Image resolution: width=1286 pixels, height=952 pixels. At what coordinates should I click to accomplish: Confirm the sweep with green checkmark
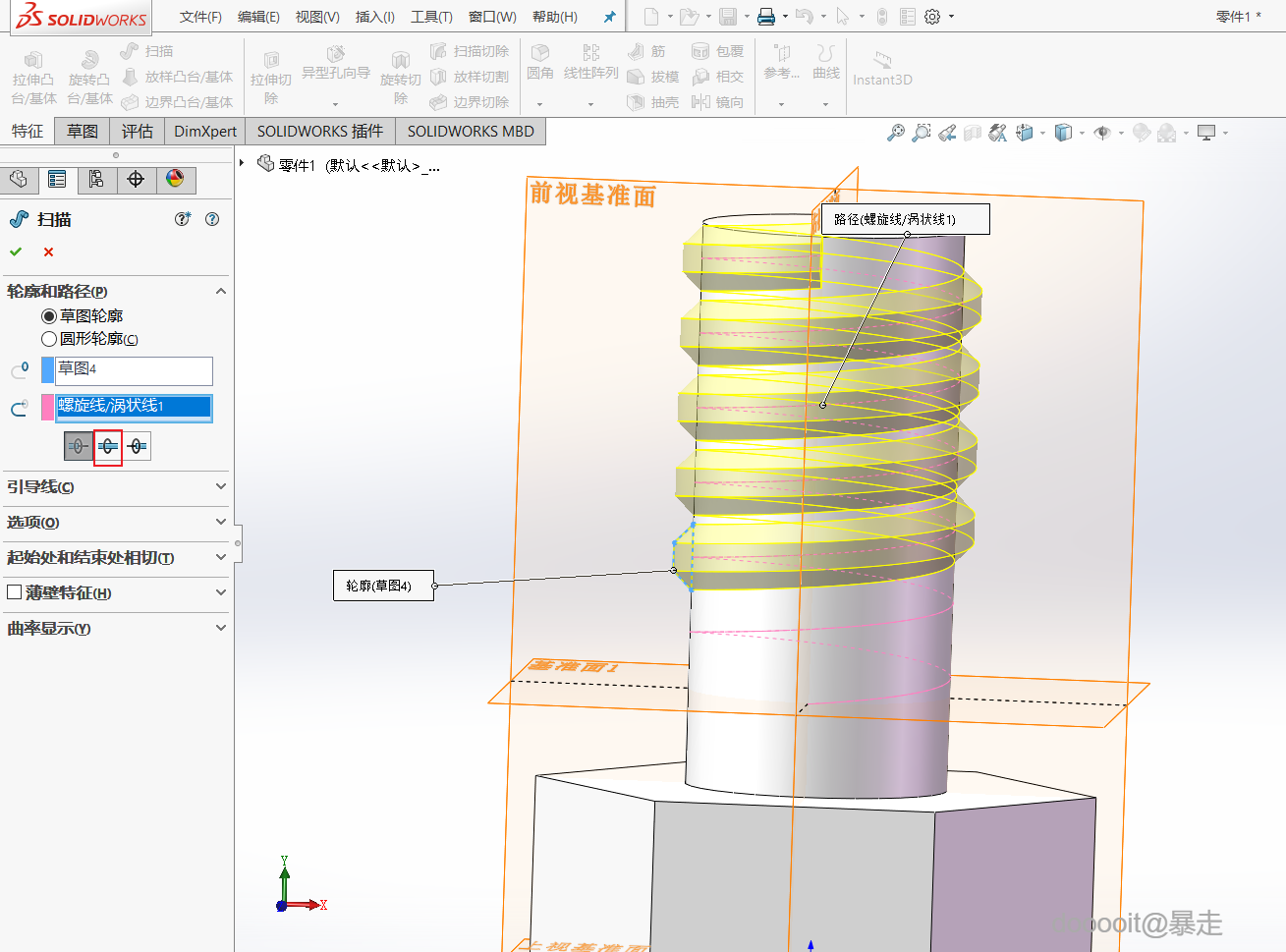(x=16, y=252)
